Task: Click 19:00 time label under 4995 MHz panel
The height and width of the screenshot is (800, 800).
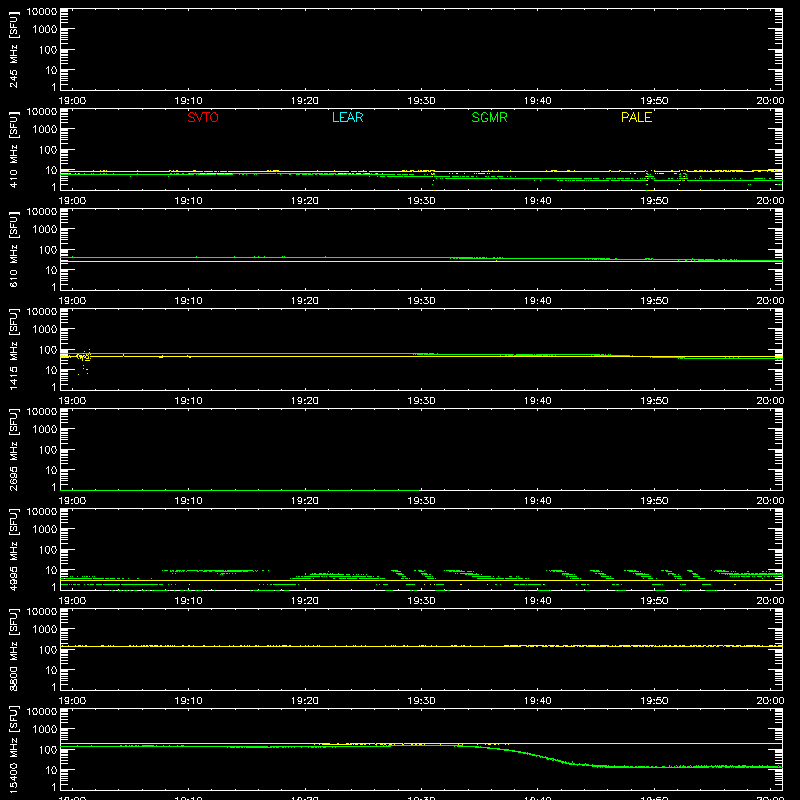Action: coord(72,601)
